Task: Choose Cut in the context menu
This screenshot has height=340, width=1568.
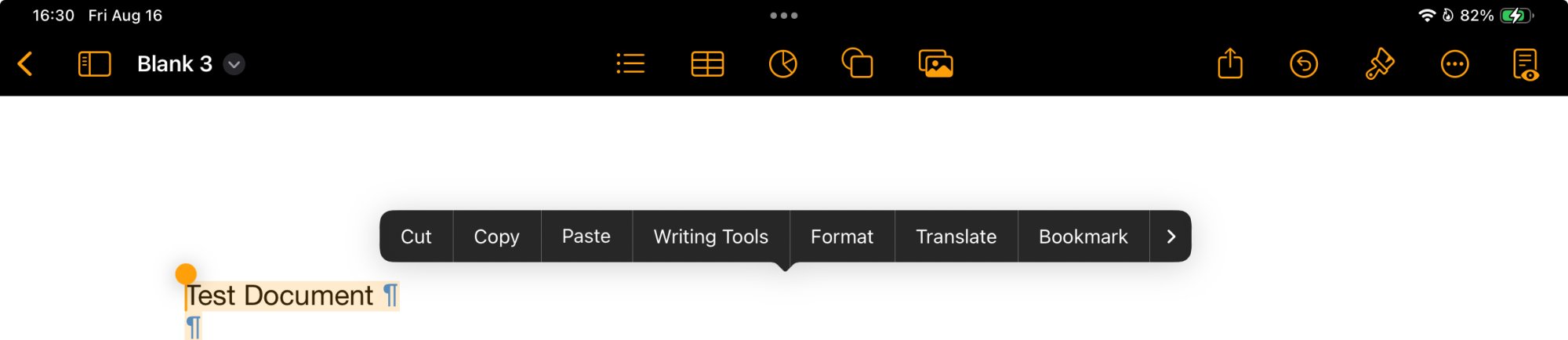Action: 416,237
